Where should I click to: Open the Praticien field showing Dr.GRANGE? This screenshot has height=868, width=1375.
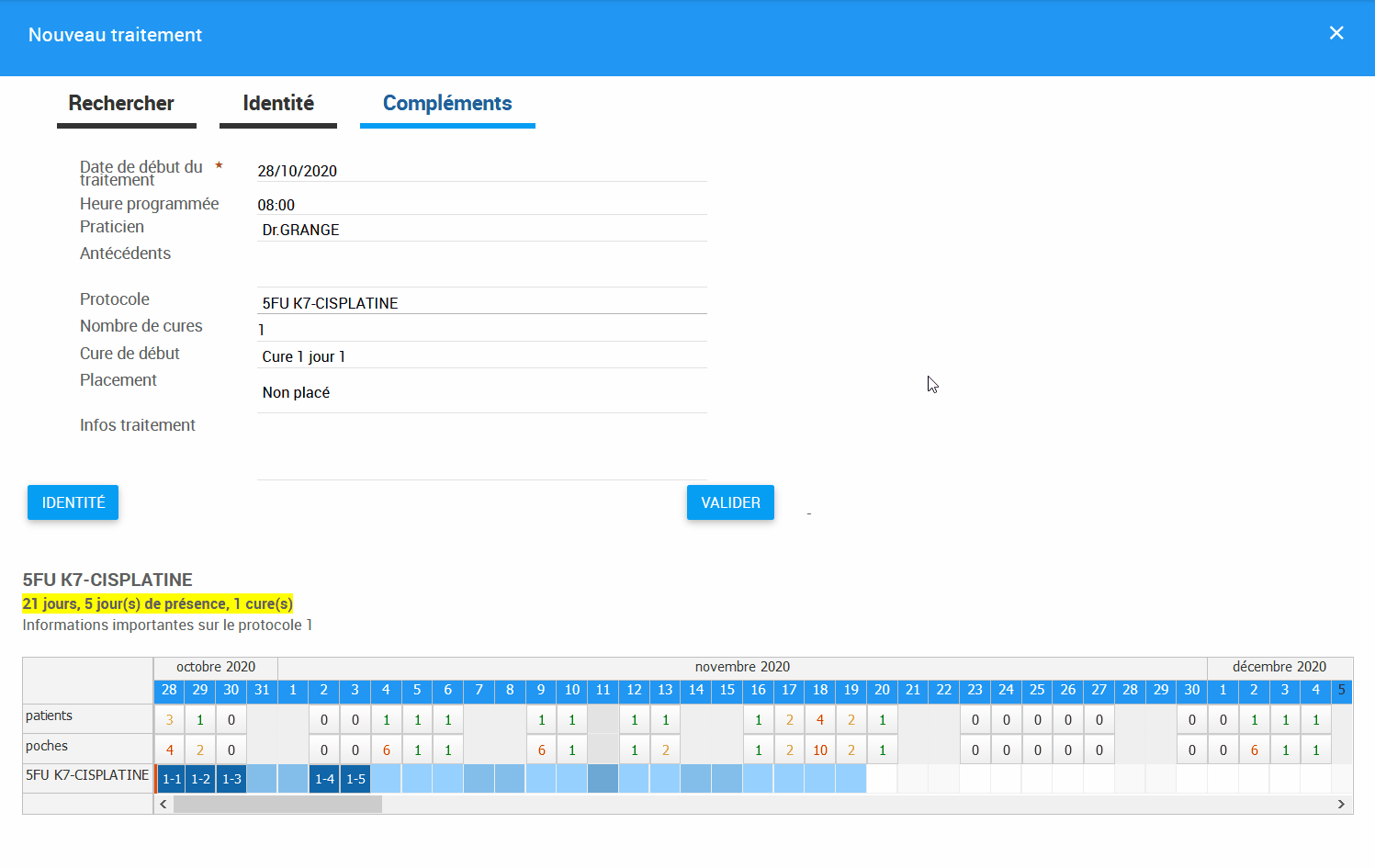(x=480, y=230)
